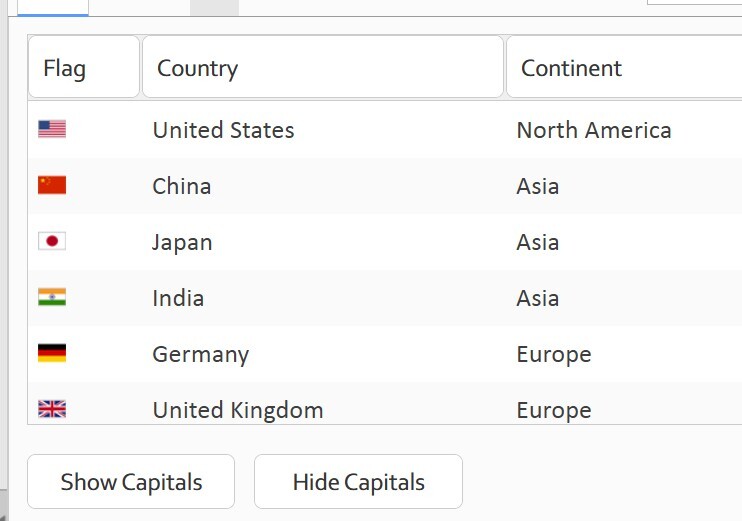Sort table by Country column header
Screen dimensions: 742x521
[x=323, y=67]
